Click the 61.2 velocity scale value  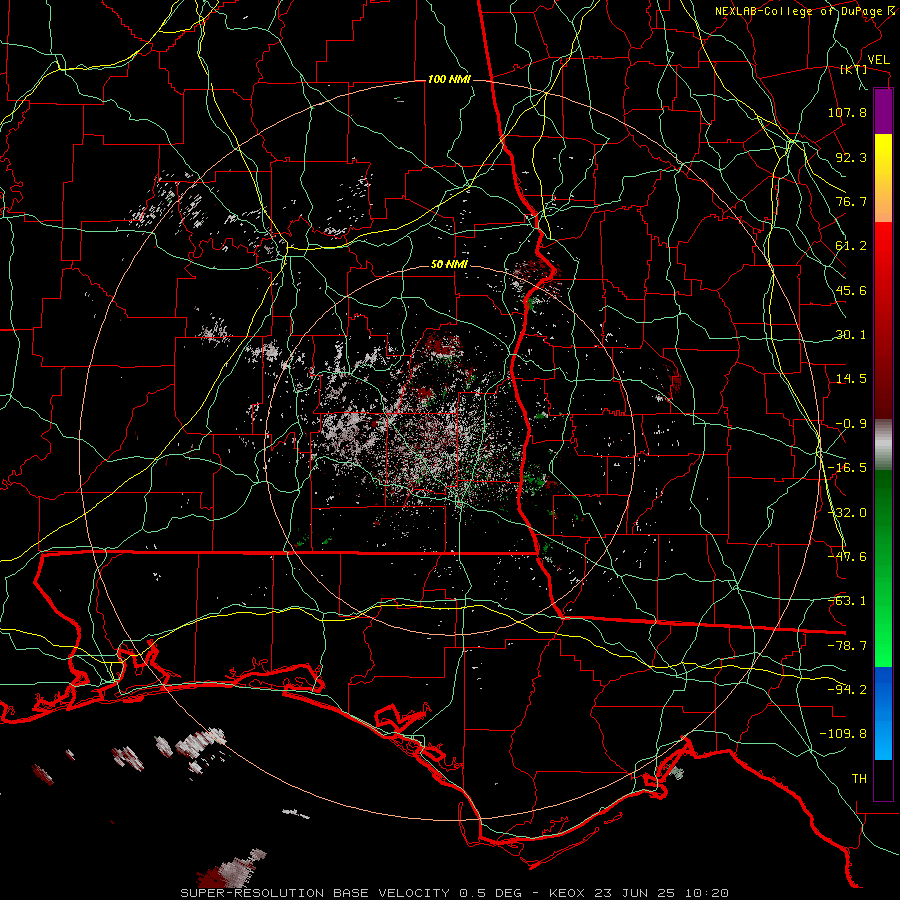tap(851, 246)
